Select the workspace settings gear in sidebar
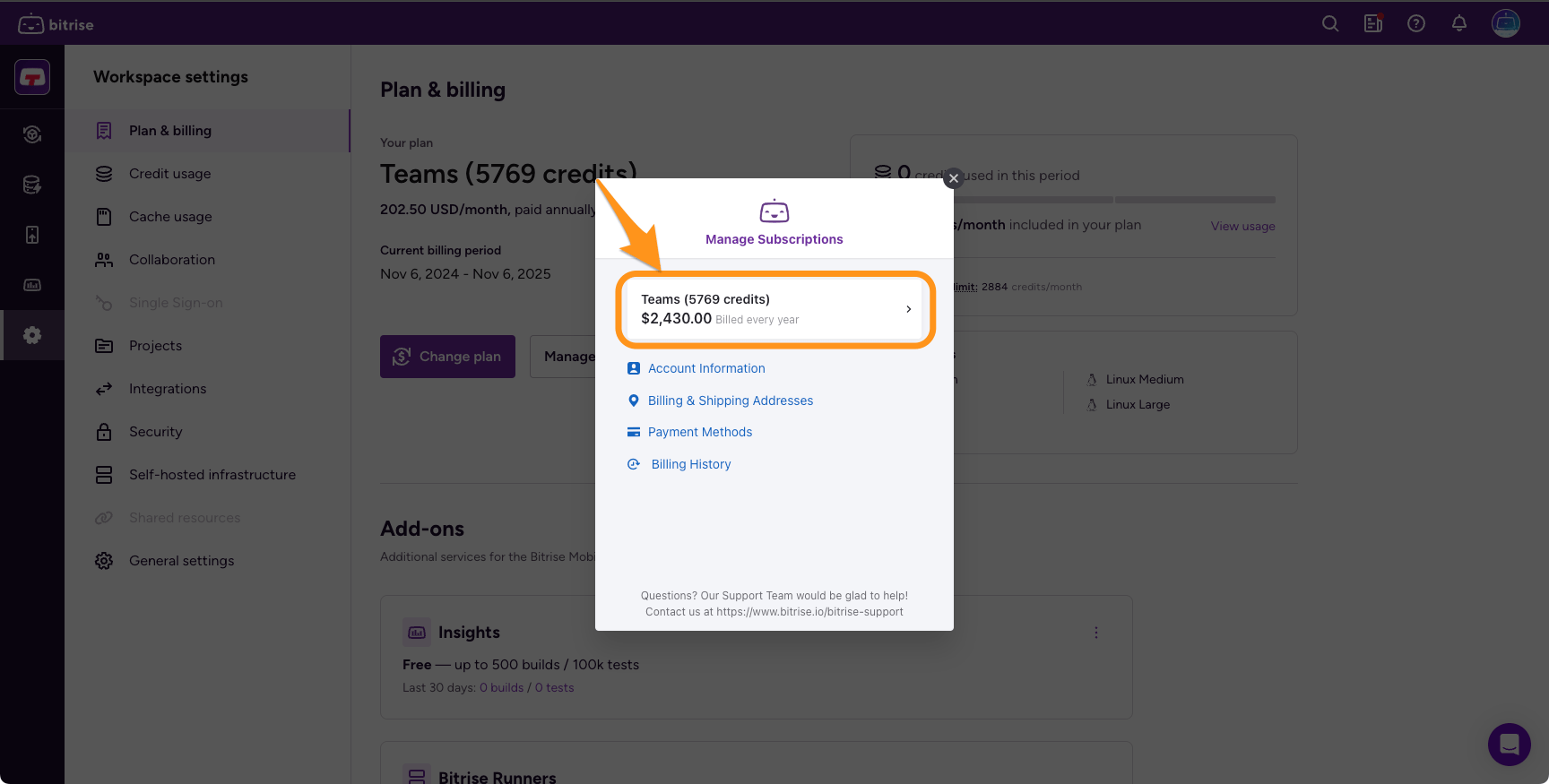Screen dimensions: 1549x784 pyautogui.click(x=32, y=335)
